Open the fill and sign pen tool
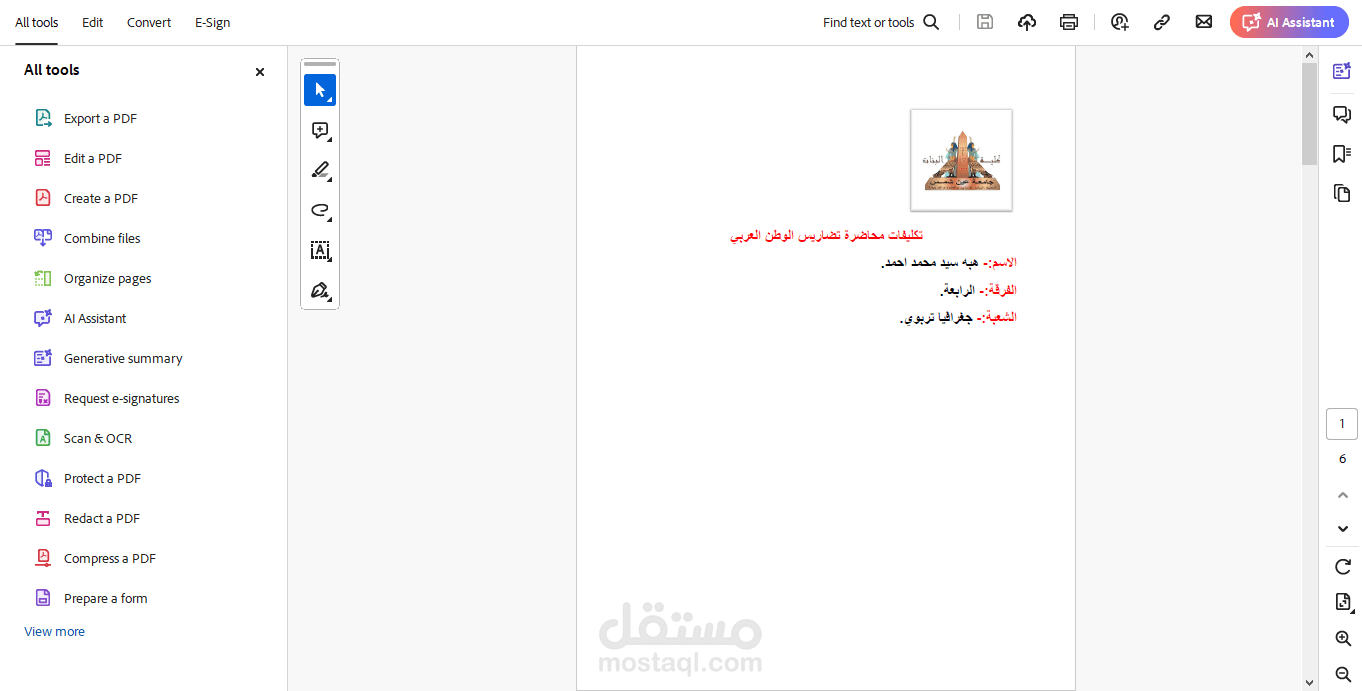Screen dimensions: 1362x691 tap(320, 290)
